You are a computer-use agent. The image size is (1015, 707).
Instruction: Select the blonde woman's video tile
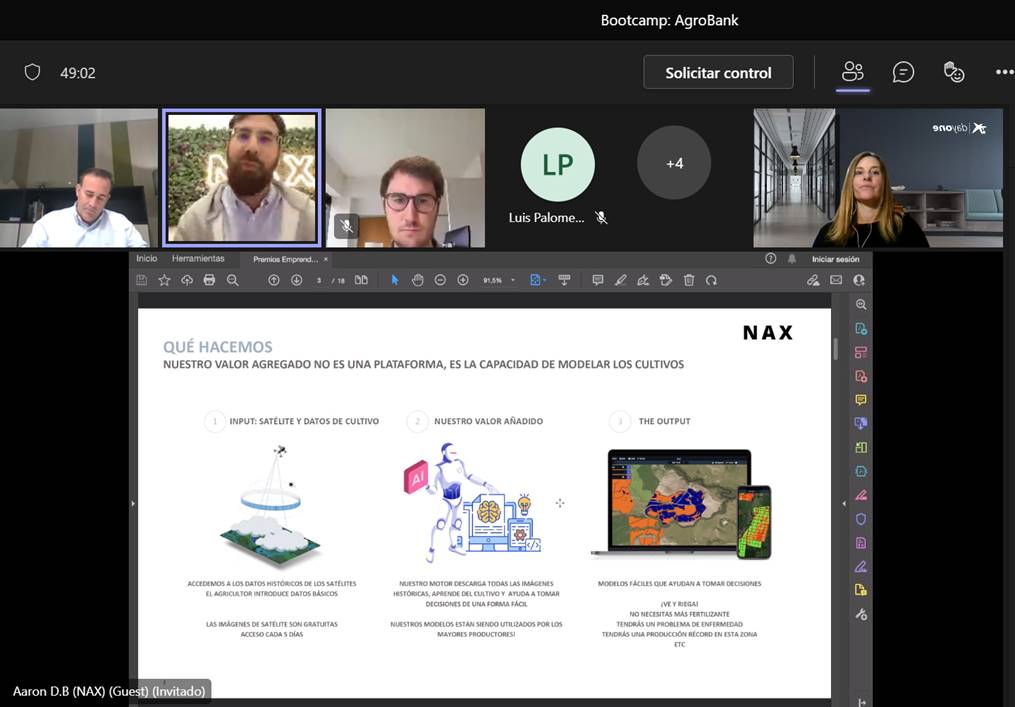click(x=878, y=178)
